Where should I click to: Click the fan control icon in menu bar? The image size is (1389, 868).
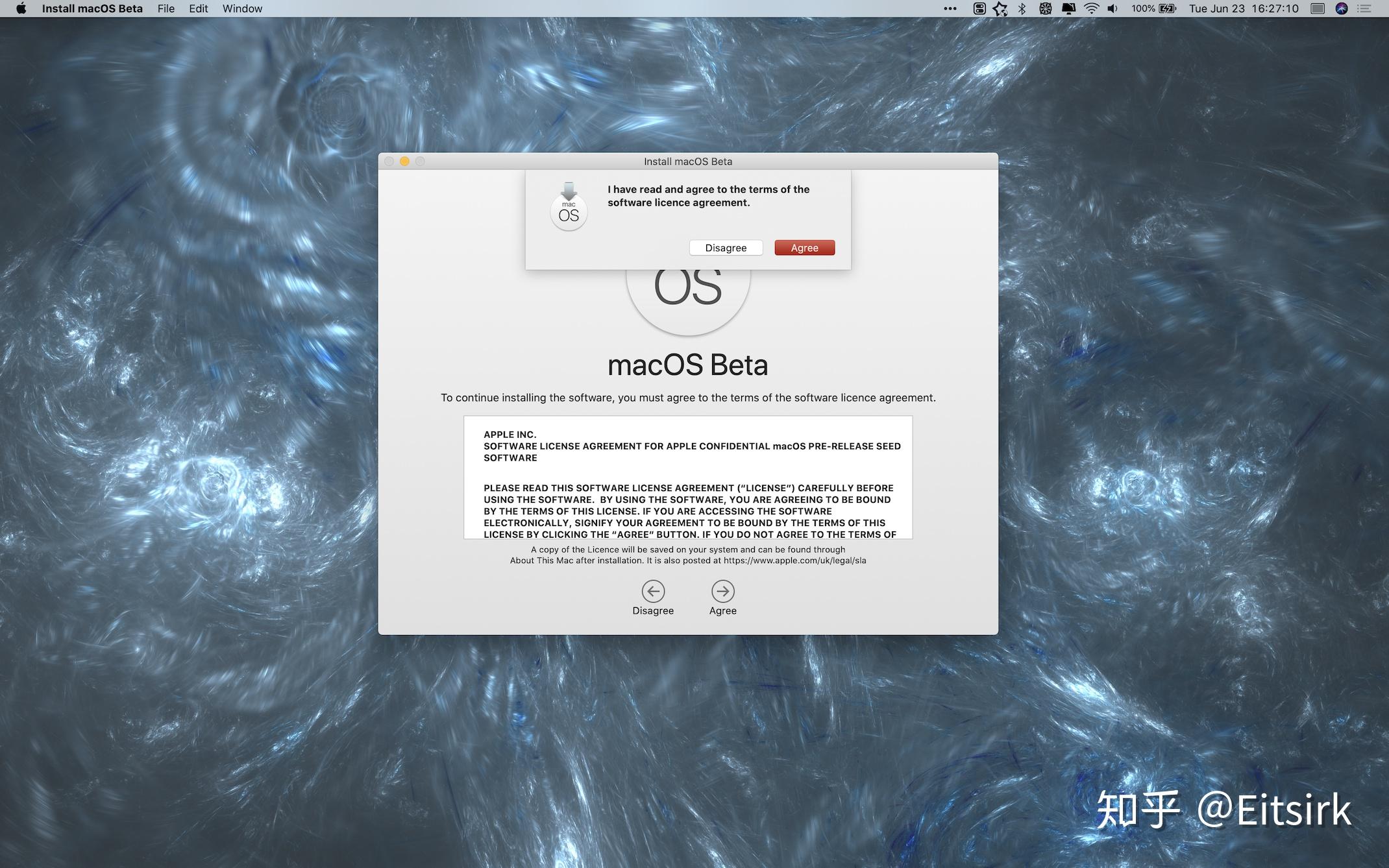pyautogui.click(x=1045, y=8)
